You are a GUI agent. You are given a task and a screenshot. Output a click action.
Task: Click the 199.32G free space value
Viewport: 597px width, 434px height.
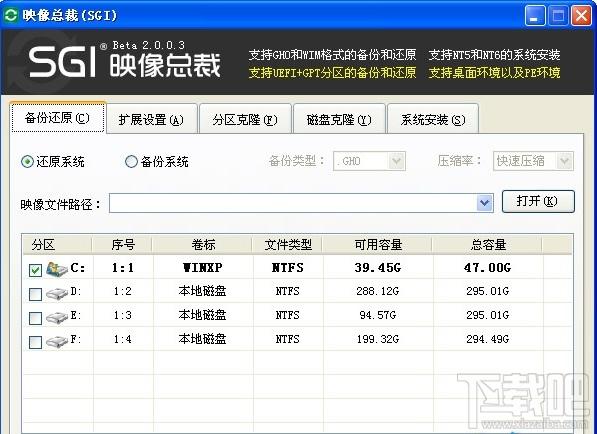click(378, 339)
